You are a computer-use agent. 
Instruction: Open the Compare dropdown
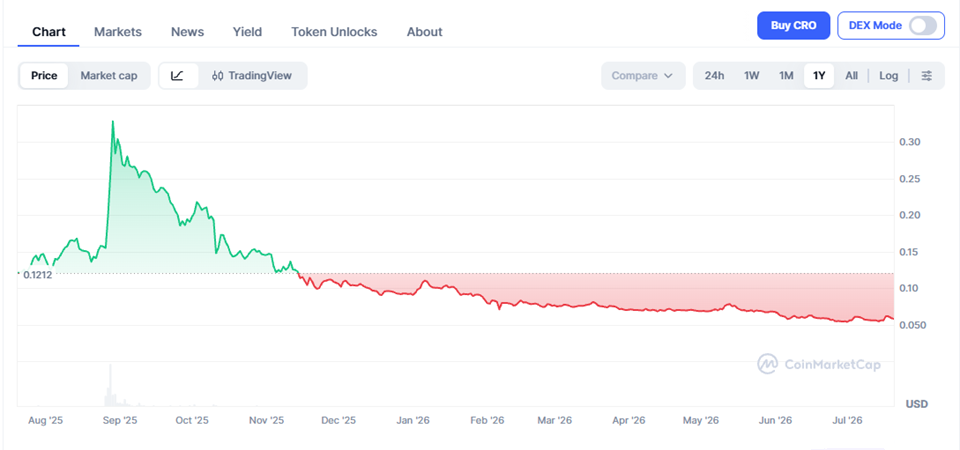643,76
